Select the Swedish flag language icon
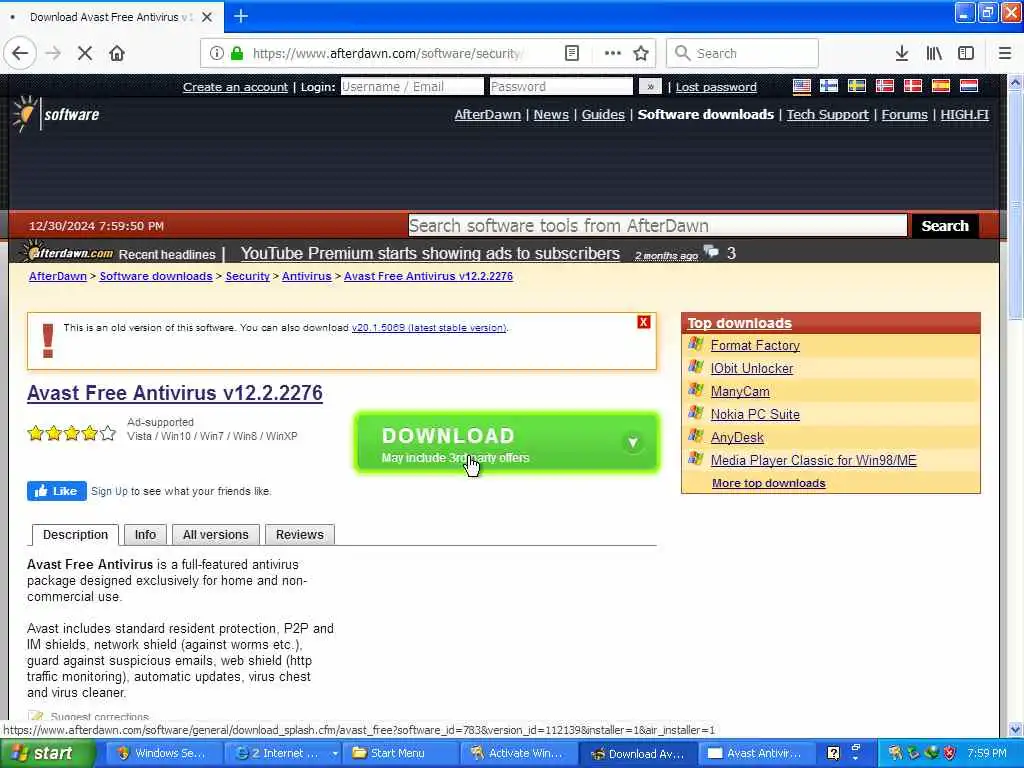The width and height of the screenshot is (1024, 768). 857,86
